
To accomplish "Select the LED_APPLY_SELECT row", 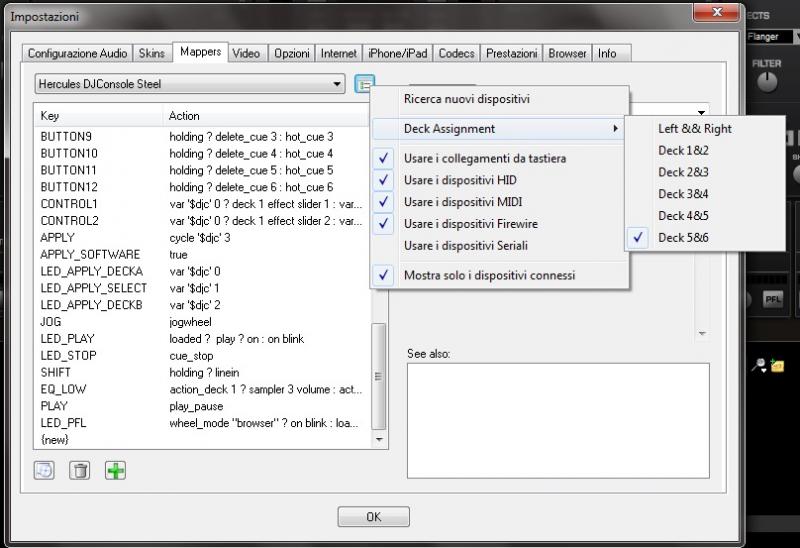I will [202, 288].
